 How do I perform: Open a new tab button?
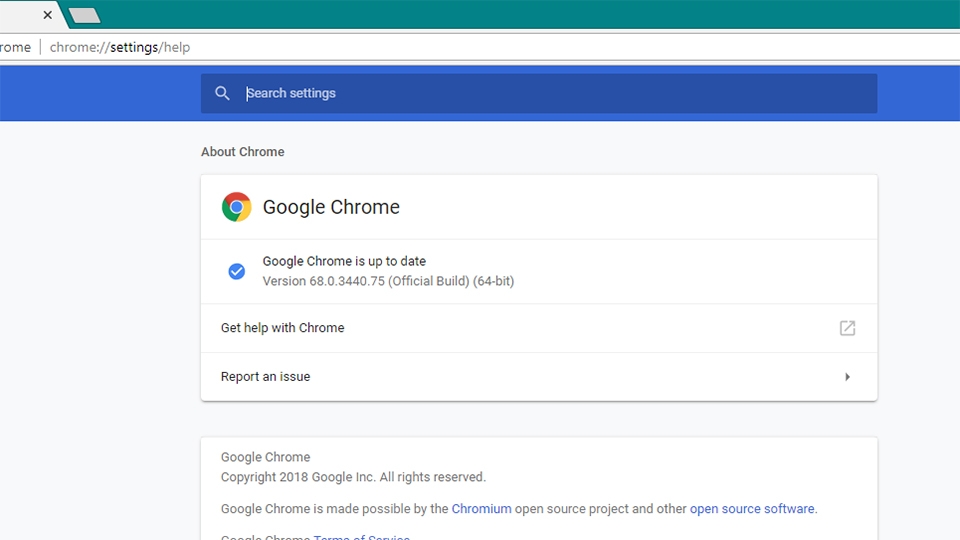[84, 15]
